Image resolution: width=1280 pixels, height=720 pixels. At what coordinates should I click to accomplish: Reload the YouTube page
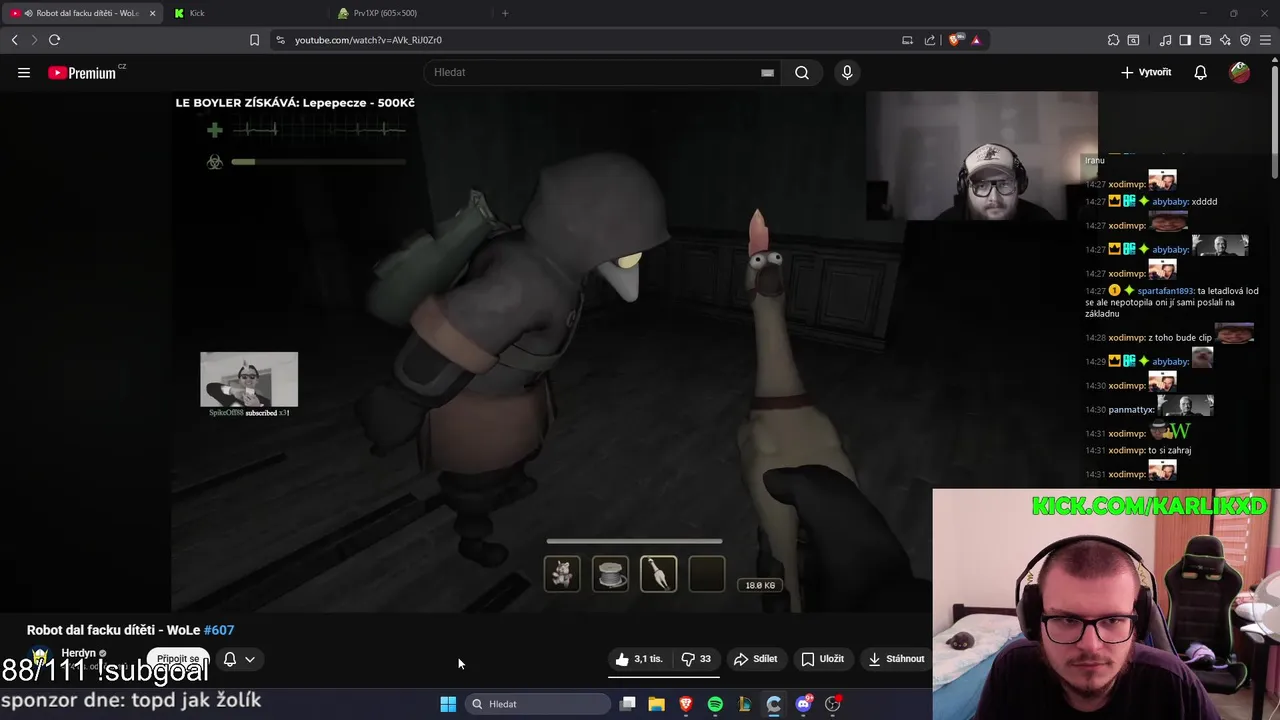54,40
